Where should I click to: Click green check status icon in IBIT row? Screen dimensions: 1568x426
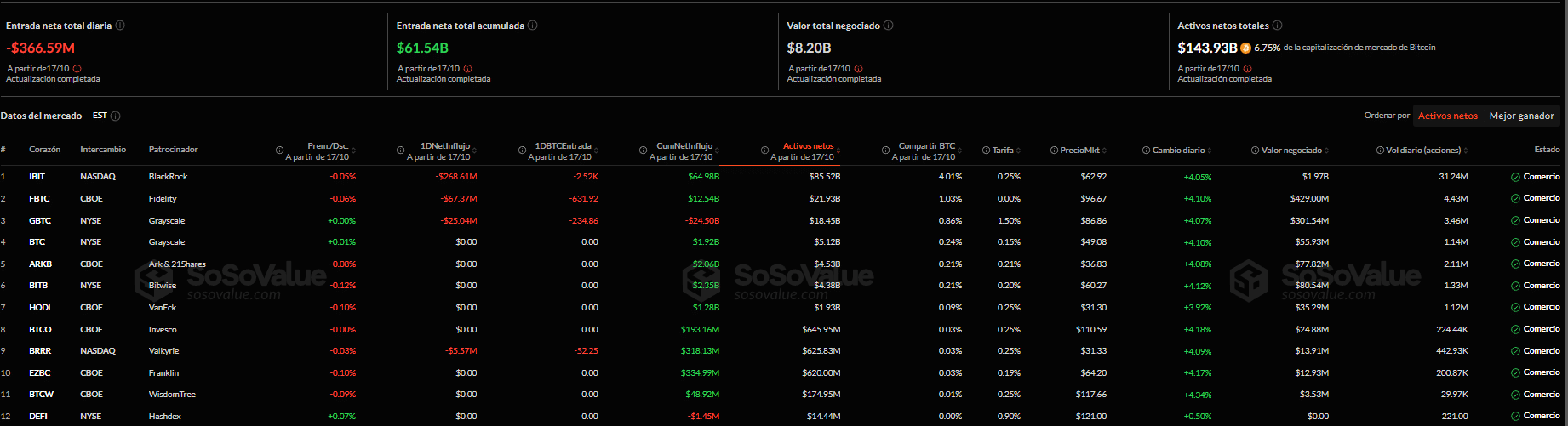[1515, 177]
